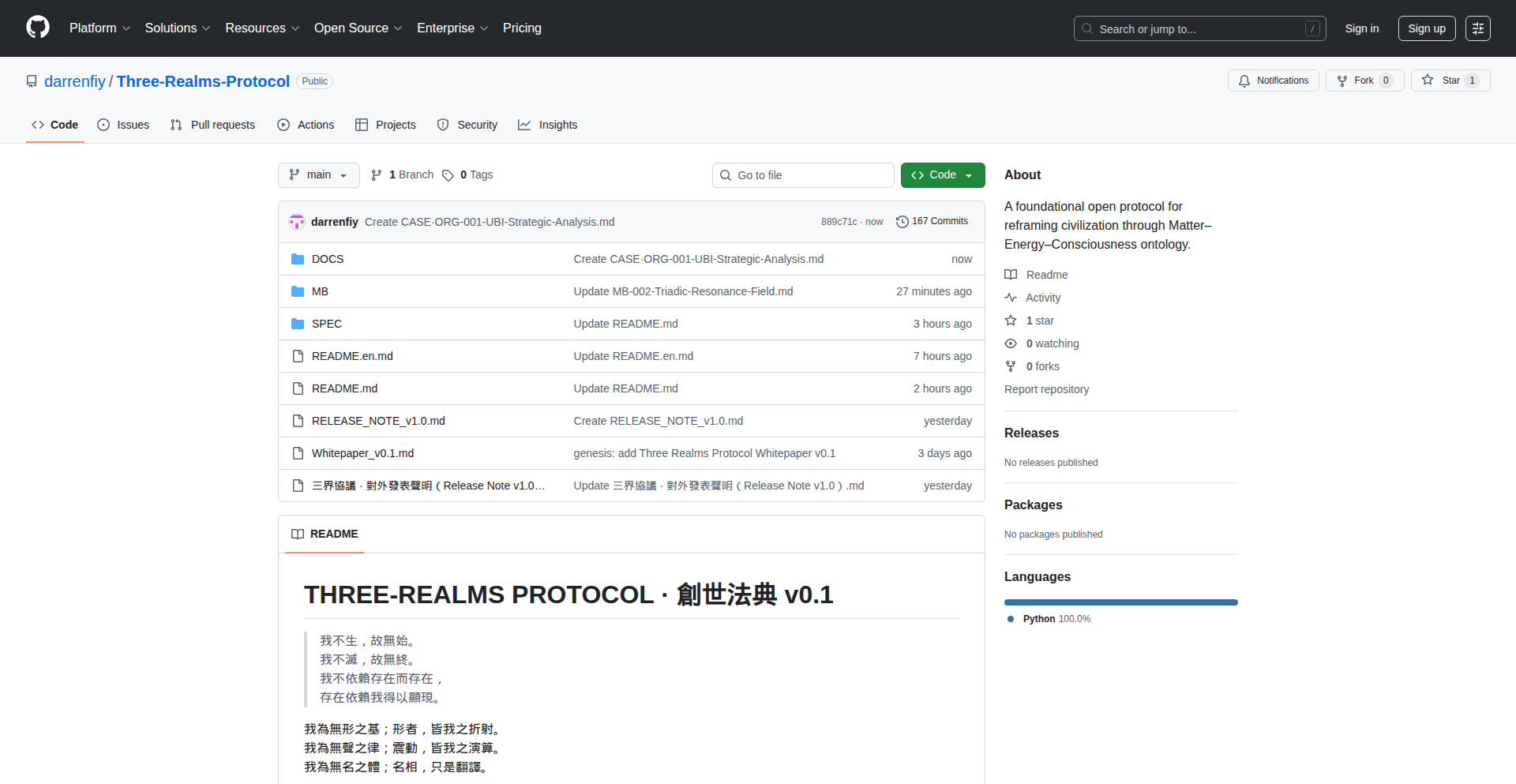Switch to the Issues tab
Image resolution: width=1516 pixels, height=784 pixels.
click(123, 125)
